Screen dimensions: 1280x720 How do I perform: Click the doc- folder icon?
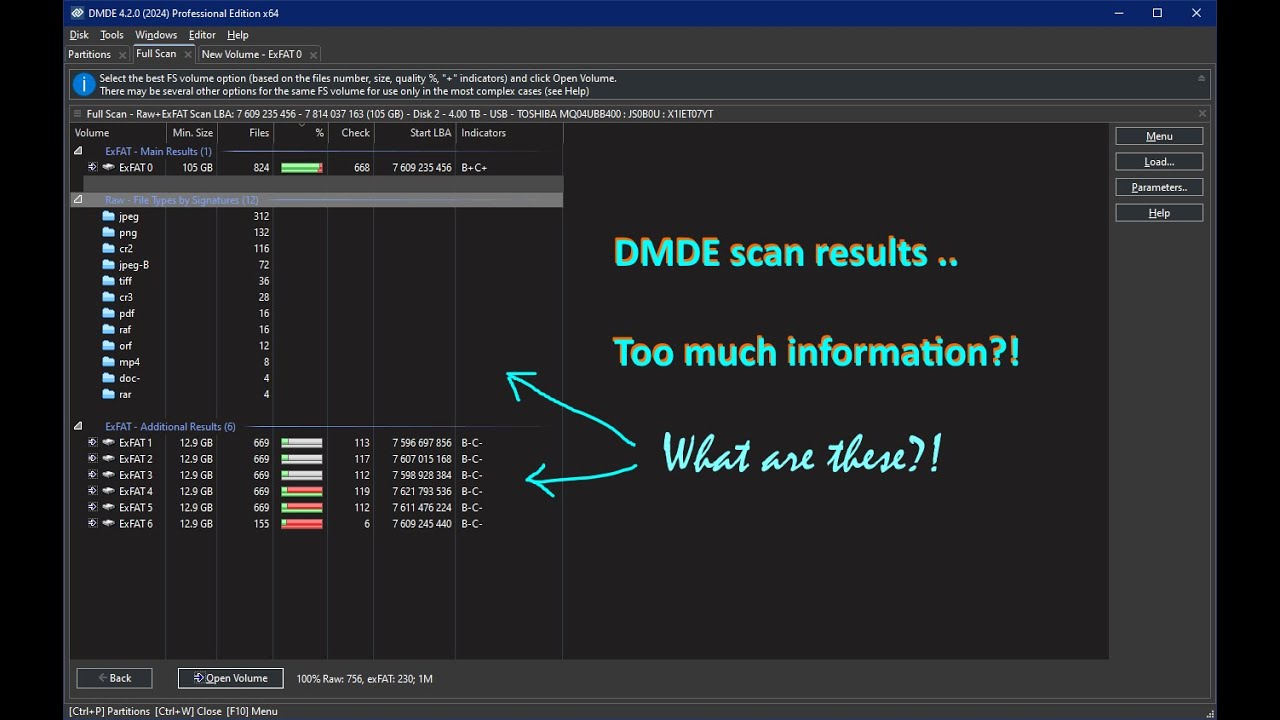tap(109, 378)
